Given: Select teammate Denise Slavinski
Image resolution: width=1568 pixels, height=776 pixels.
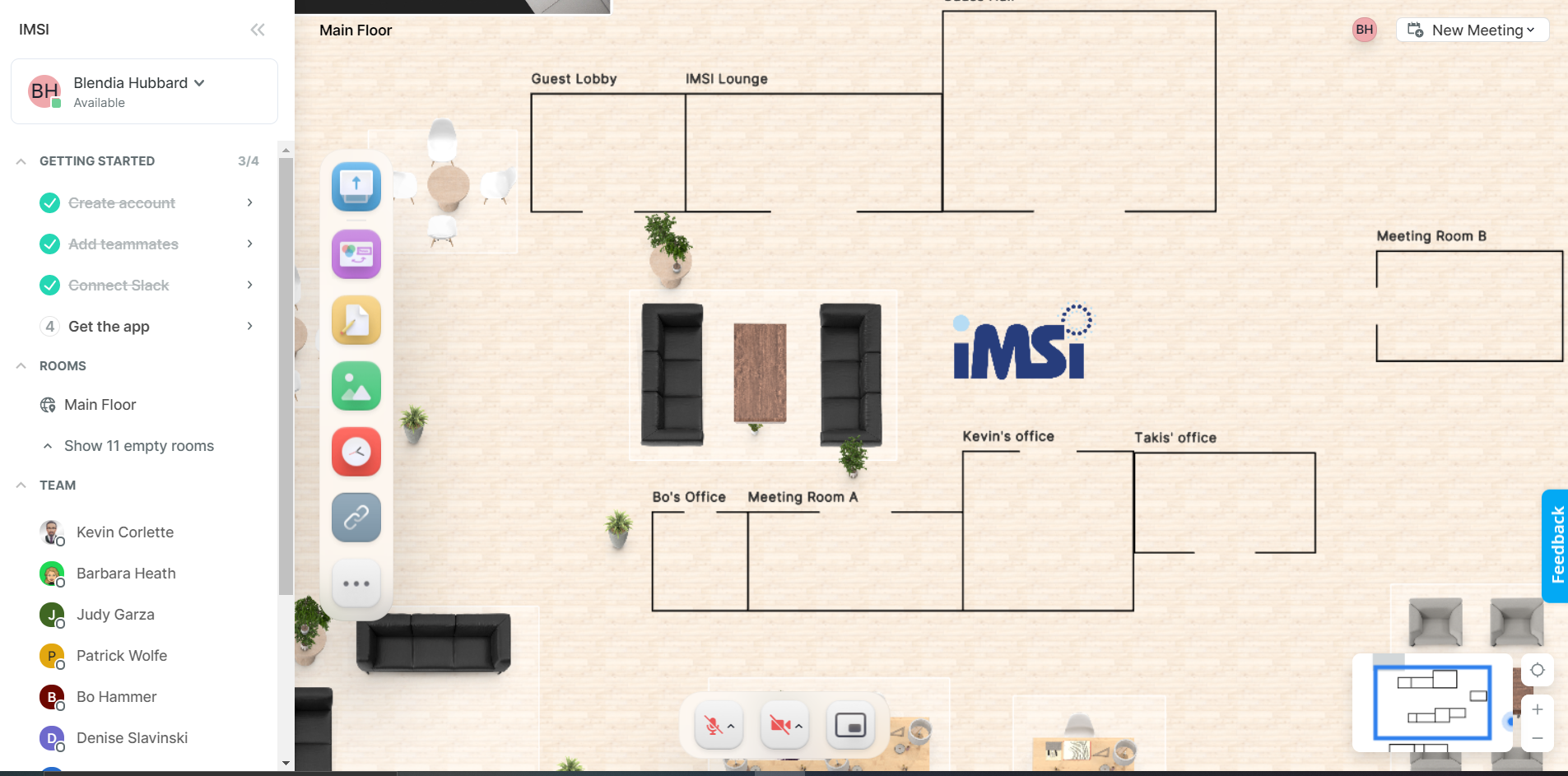Looking at the screenshot, I should pyautogui.click(x=132, y=738).
